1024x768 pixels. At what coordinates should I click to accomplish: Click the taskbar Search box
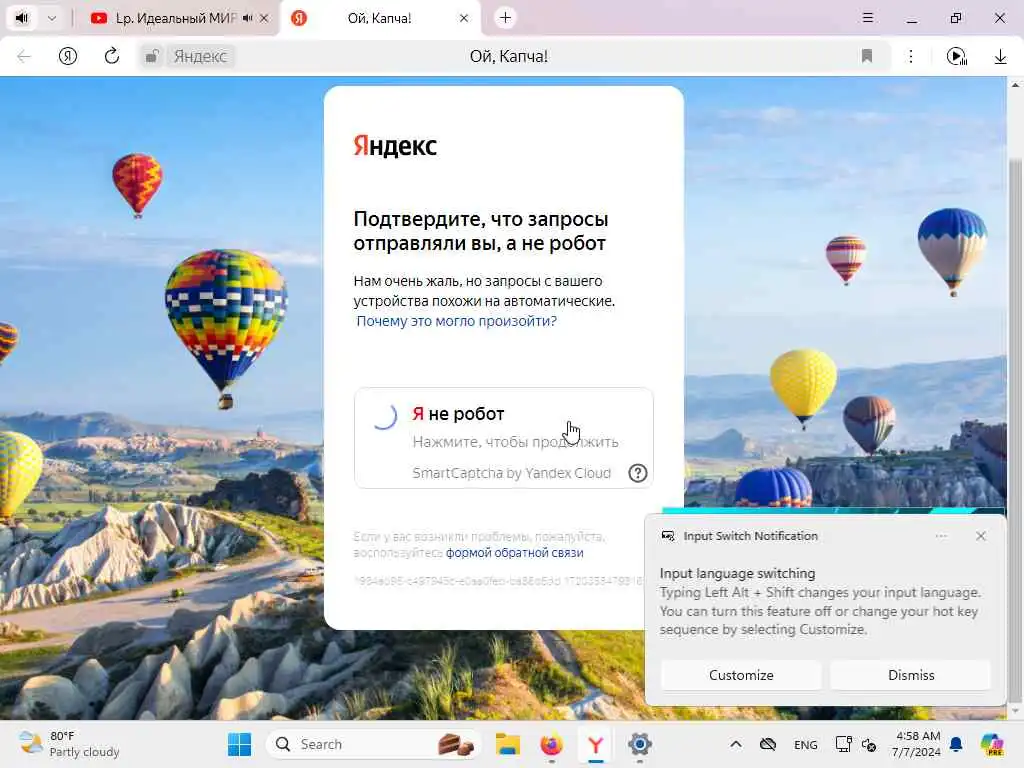374,744
